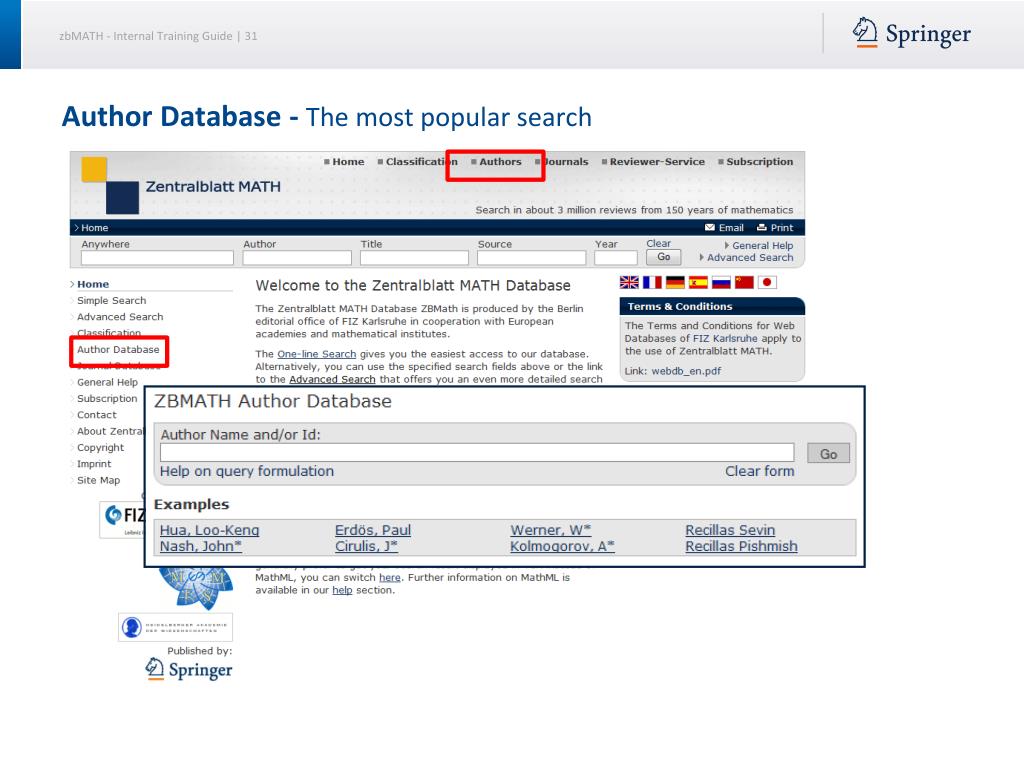Open example Recillas Sevin
The width and height of the screenshot is (1024, 768).
[x=730, y=530]
